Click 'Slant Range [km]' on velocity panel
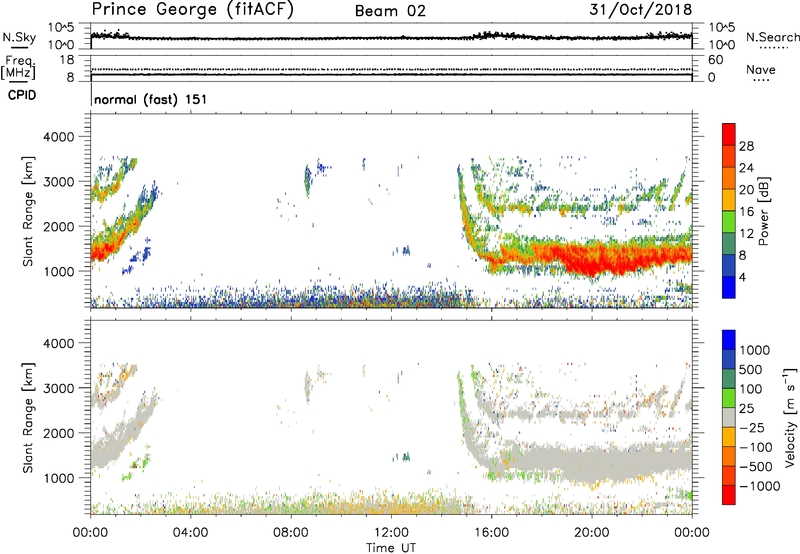 pyautogui.click(x=28, y=418)
